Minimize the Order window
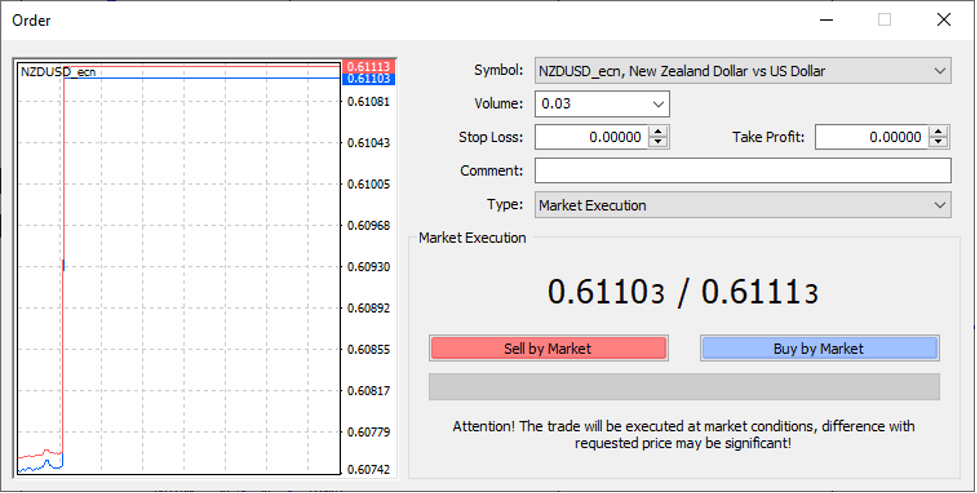Viewport: 977px width, 493px height. 825,20
